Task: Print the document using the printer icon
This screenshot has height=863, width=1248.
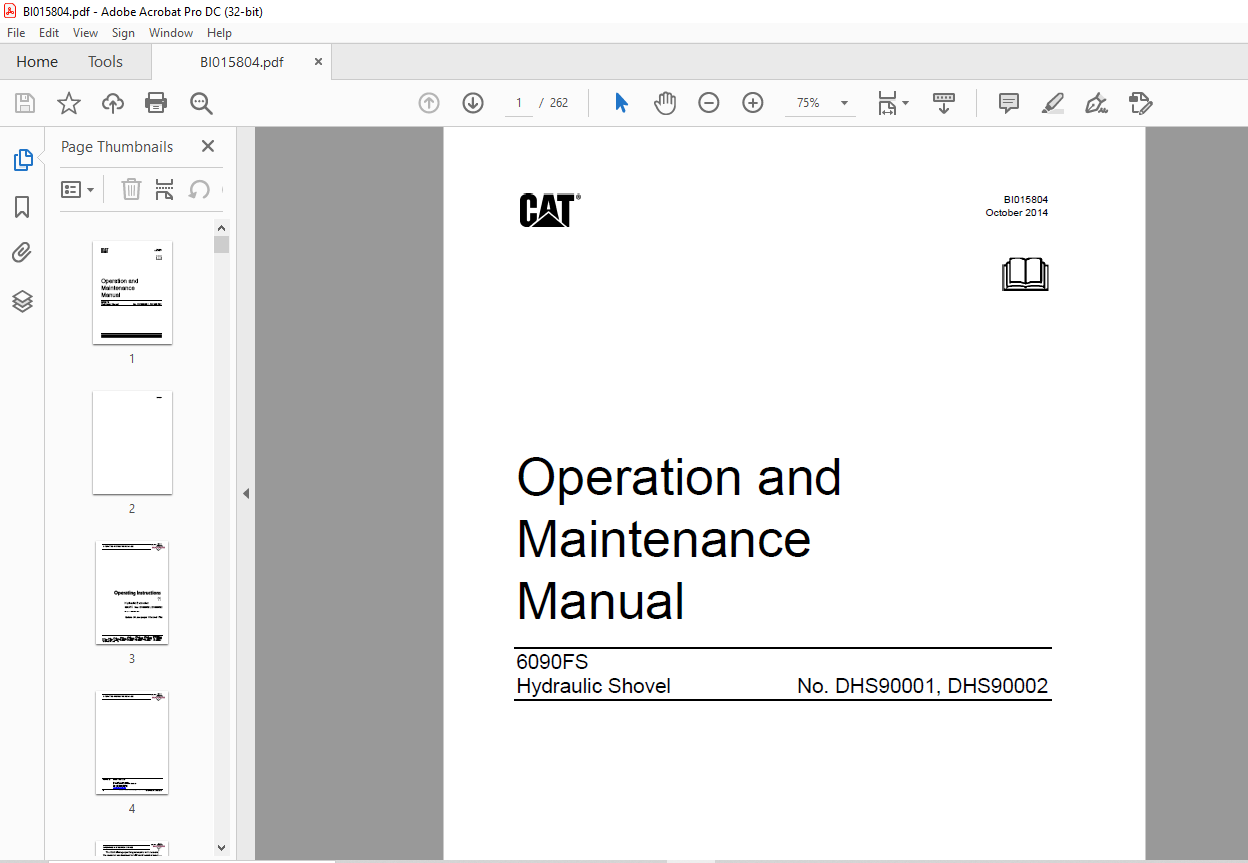Action: (x=156, y=103)
